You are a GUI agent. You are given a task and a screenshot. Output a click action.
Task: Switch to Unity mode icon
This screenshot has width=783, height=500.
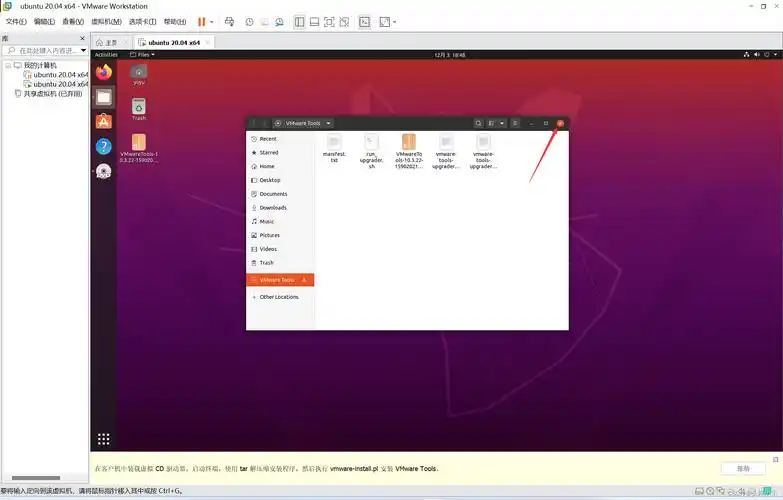point(344,22)
